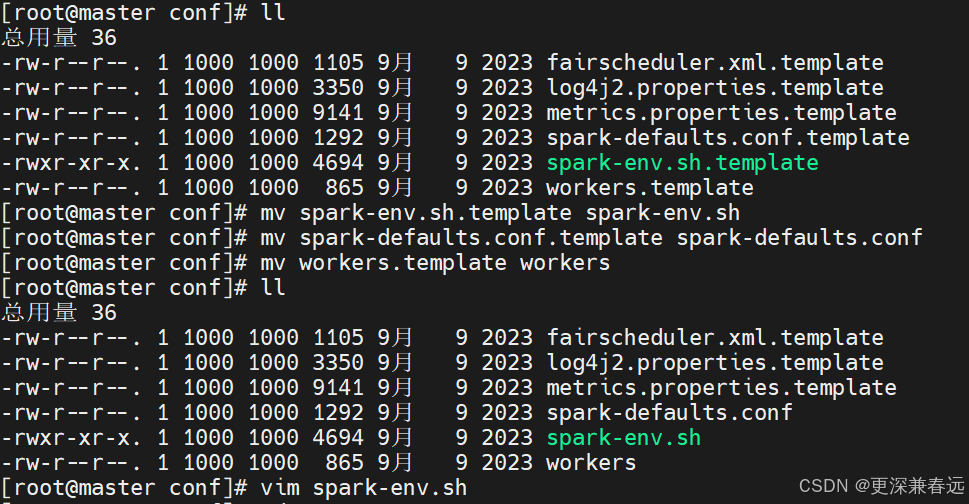
Task: Click size 4694 in the spark-env.sh.template row
Action: click(x=338, y=163)
